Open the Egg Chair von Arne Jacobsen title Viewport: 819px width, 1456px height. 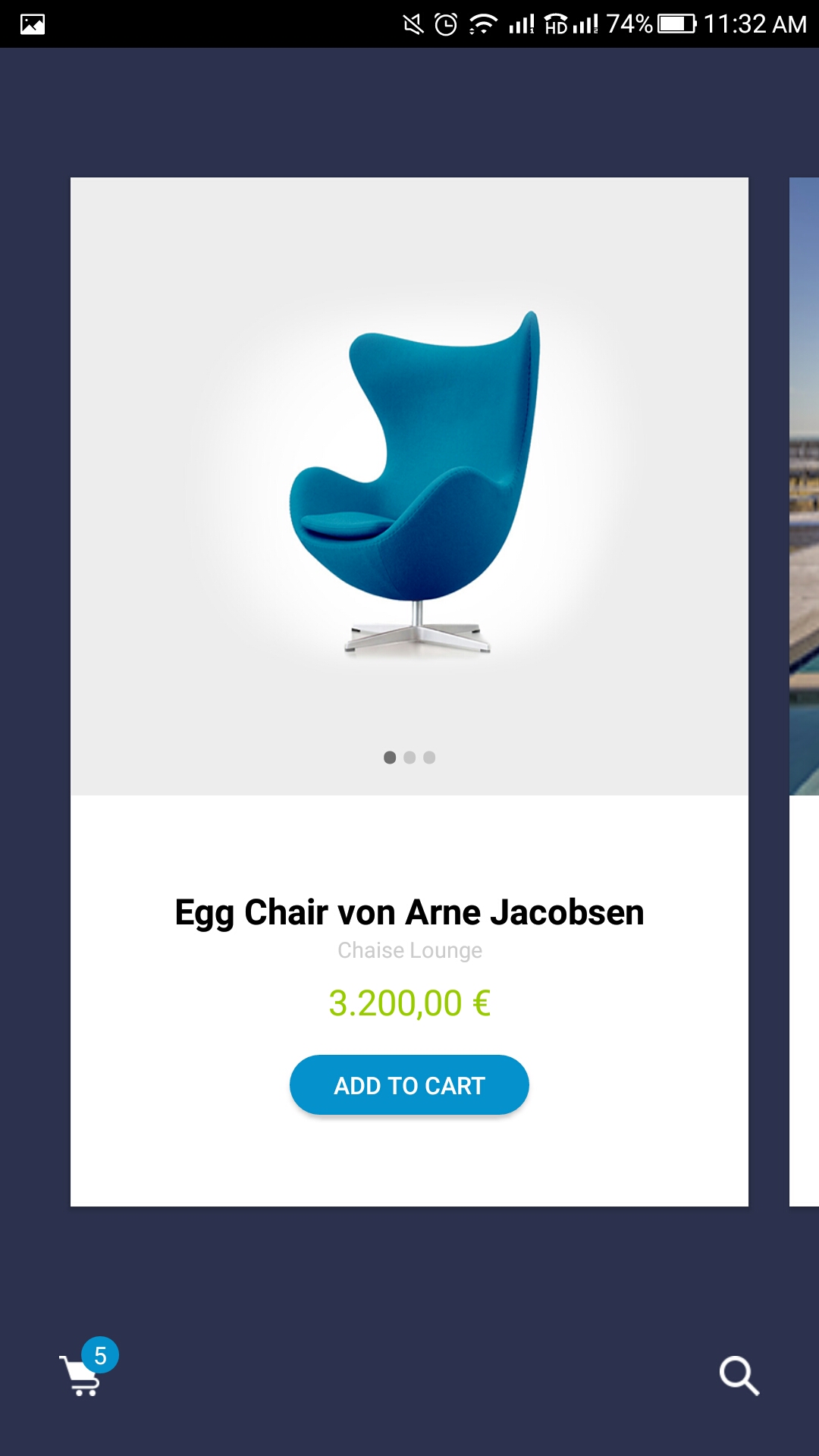tap(409, 912)
